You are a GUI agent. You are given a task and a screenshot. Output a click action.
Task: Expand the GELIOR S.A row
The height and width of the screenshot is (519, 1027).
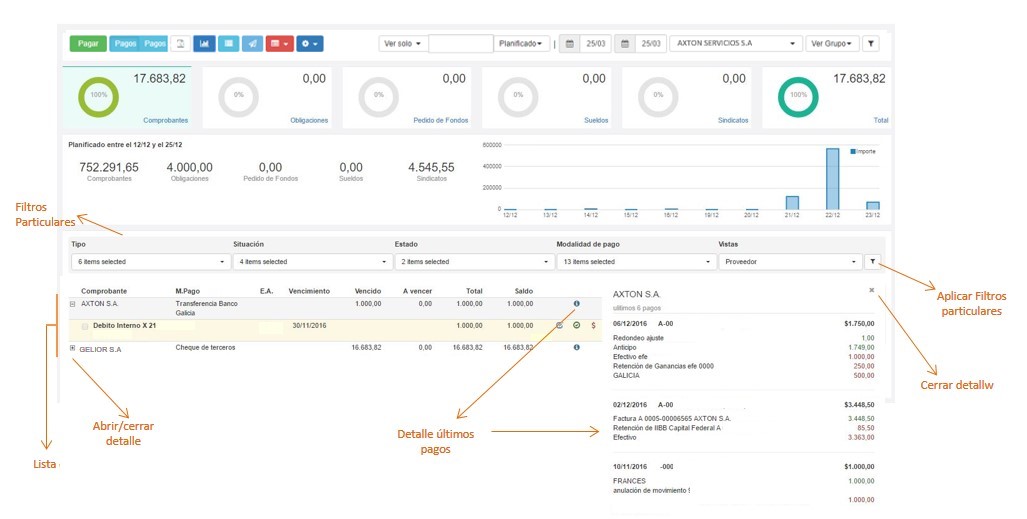pos(72,348)
